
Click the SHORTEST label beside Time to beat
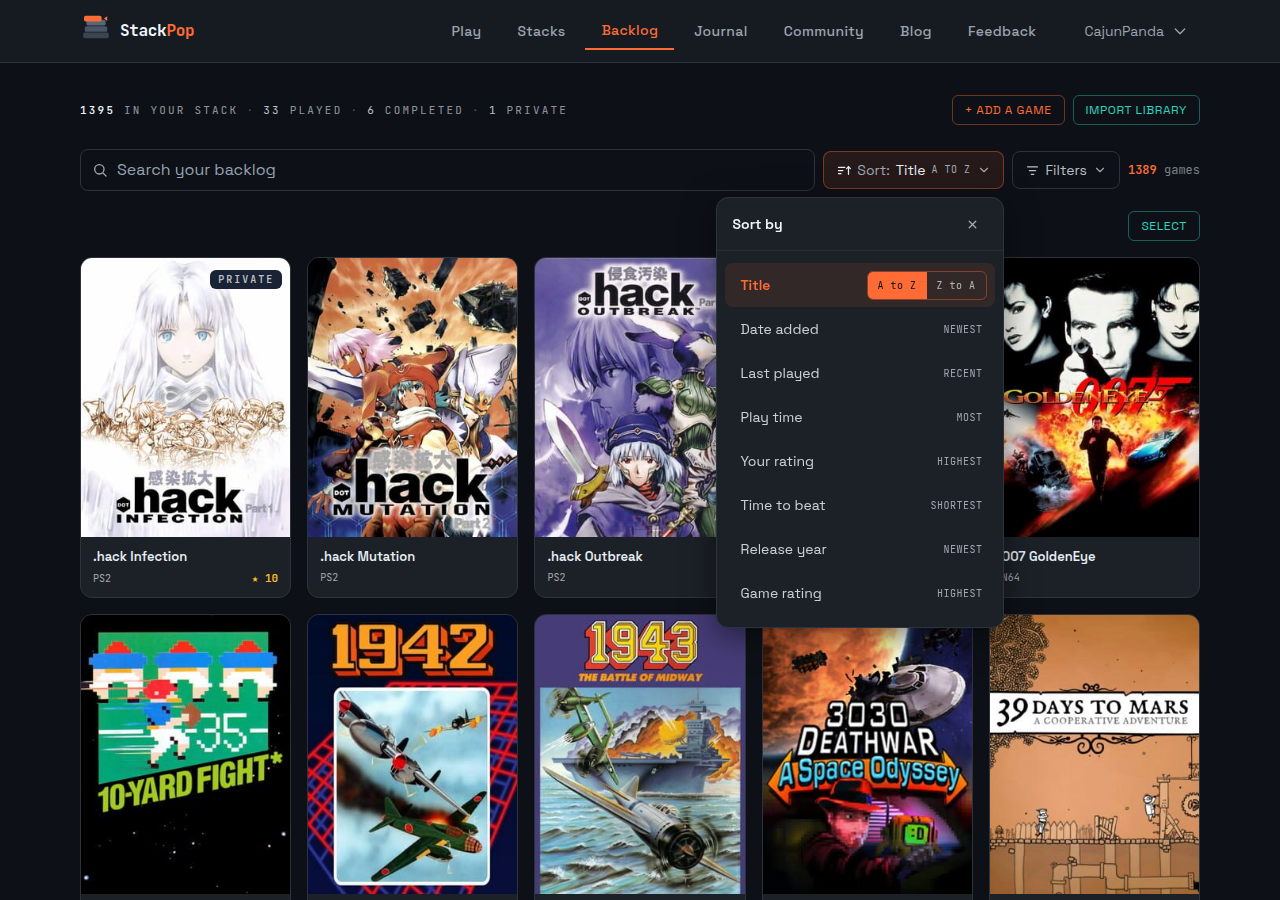tap(956, 506)
